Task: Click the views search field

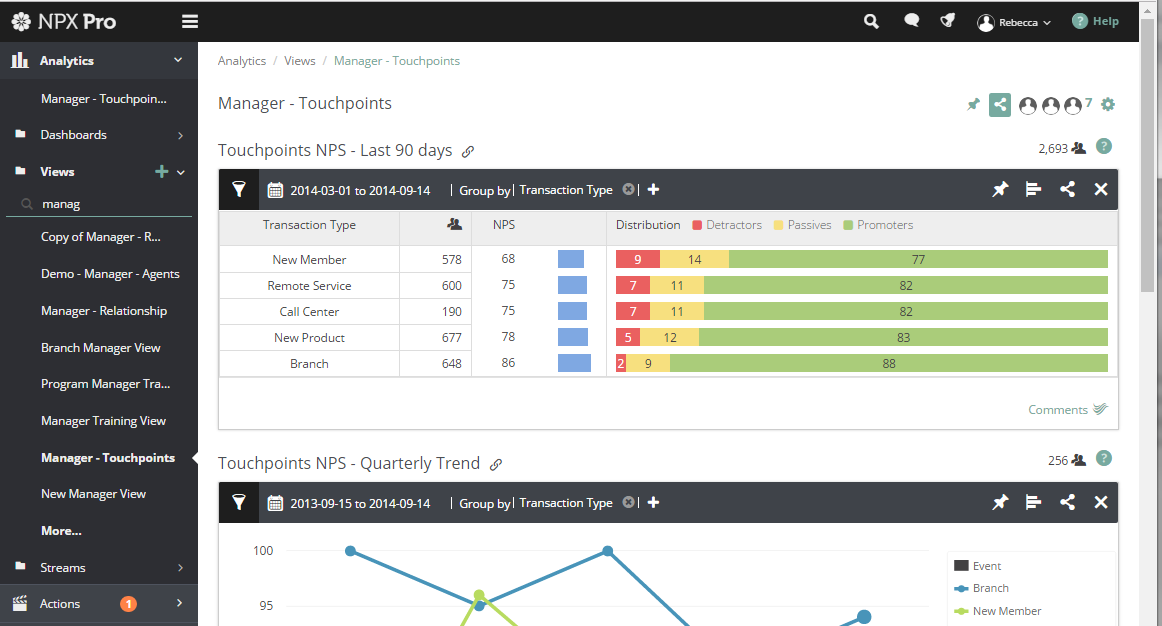Action: (x=110, y=204)
